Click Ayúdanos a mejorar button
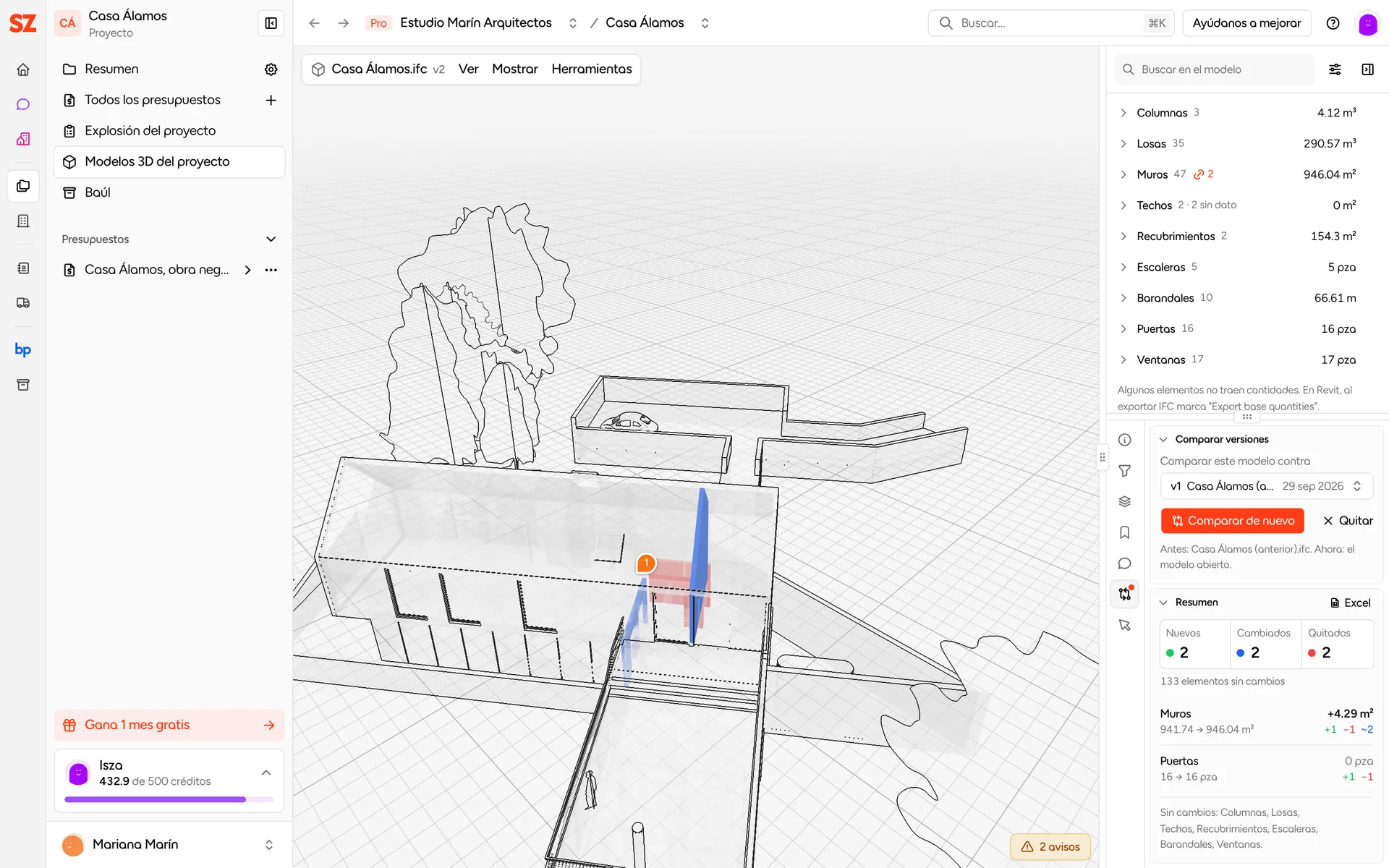 [1246, 23]
